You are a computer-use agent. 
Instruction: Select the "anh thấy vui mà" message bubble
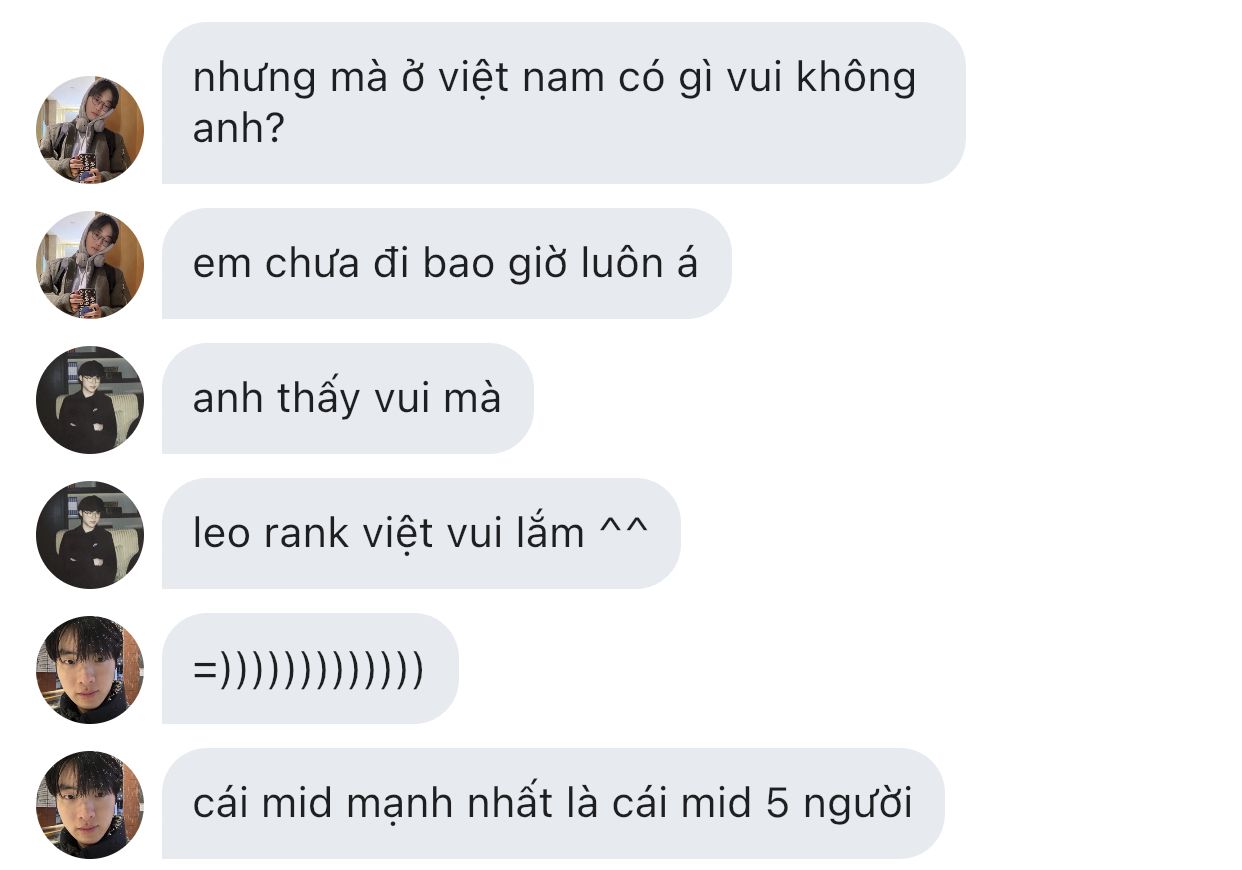tap(347, 399)
